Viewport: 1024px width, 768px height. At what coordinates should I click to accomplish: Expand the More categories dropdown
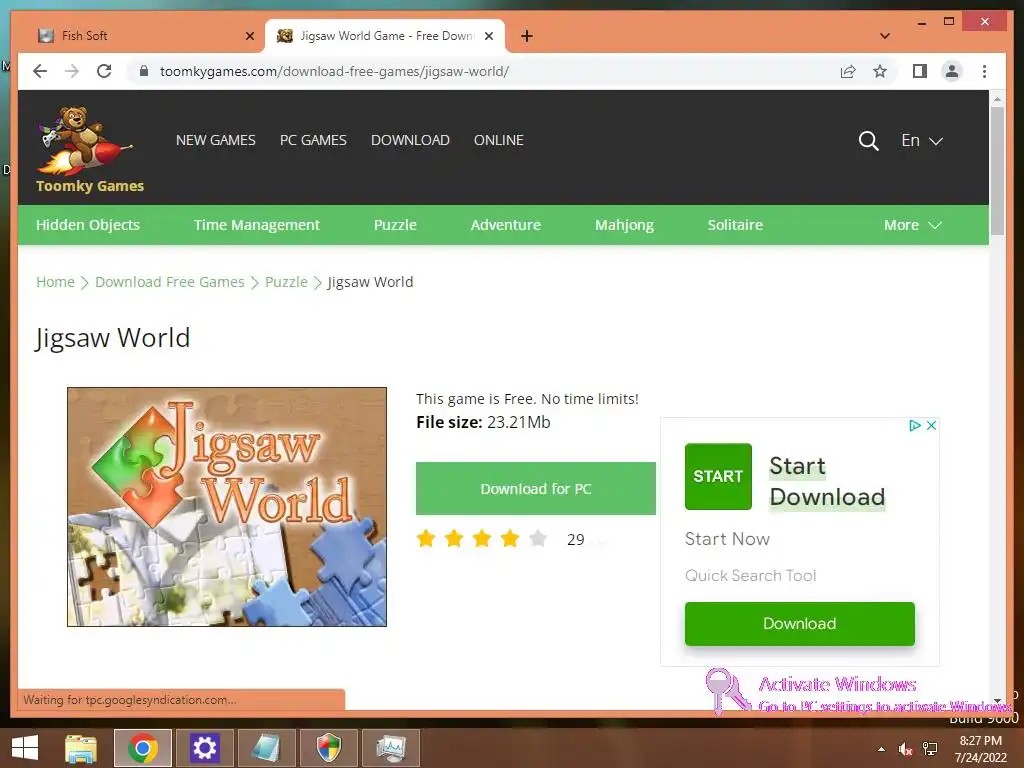click(x=912, y=225)
